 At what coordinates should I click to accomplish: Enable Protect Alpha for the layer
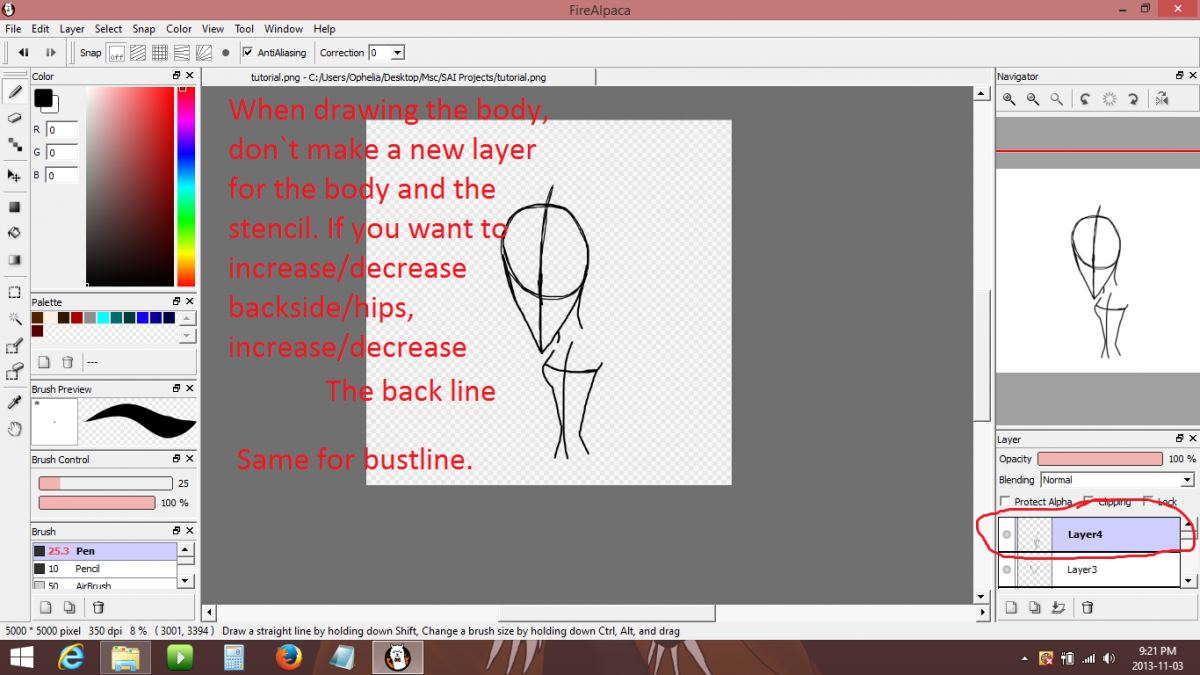click(x=1005, y=502)
